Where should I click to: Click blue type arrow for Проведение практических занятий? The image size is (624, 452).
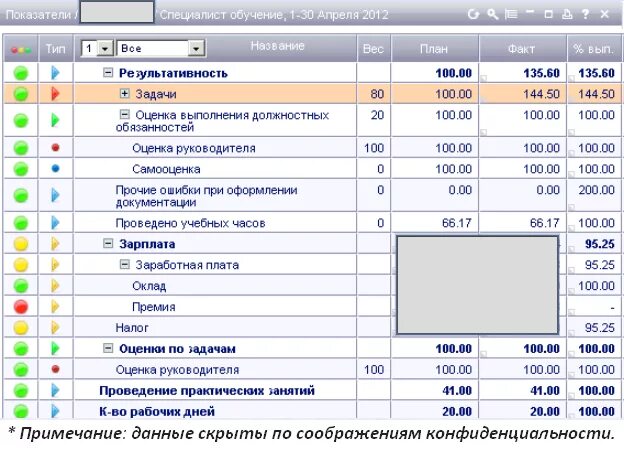tap(55, 390)
